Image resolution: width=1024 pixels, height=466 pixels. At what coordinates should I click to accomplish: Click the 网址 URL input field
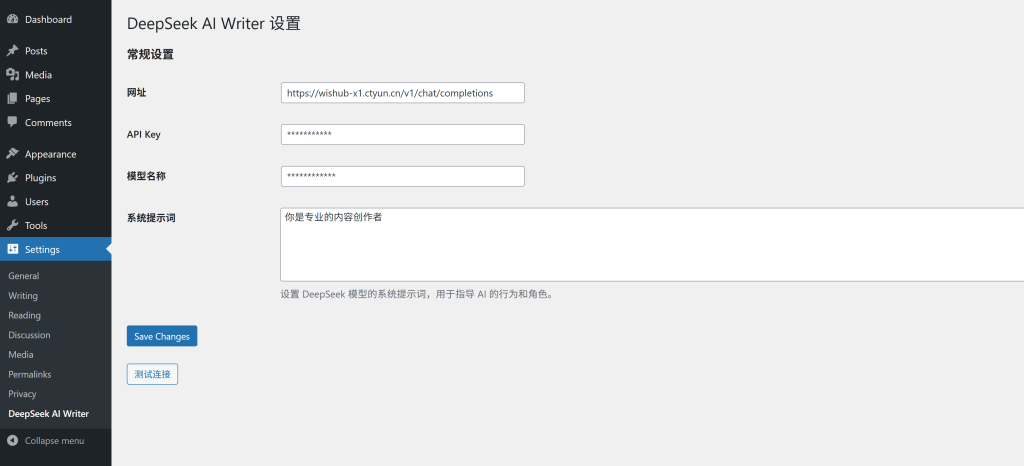click(x=402, y=93)
